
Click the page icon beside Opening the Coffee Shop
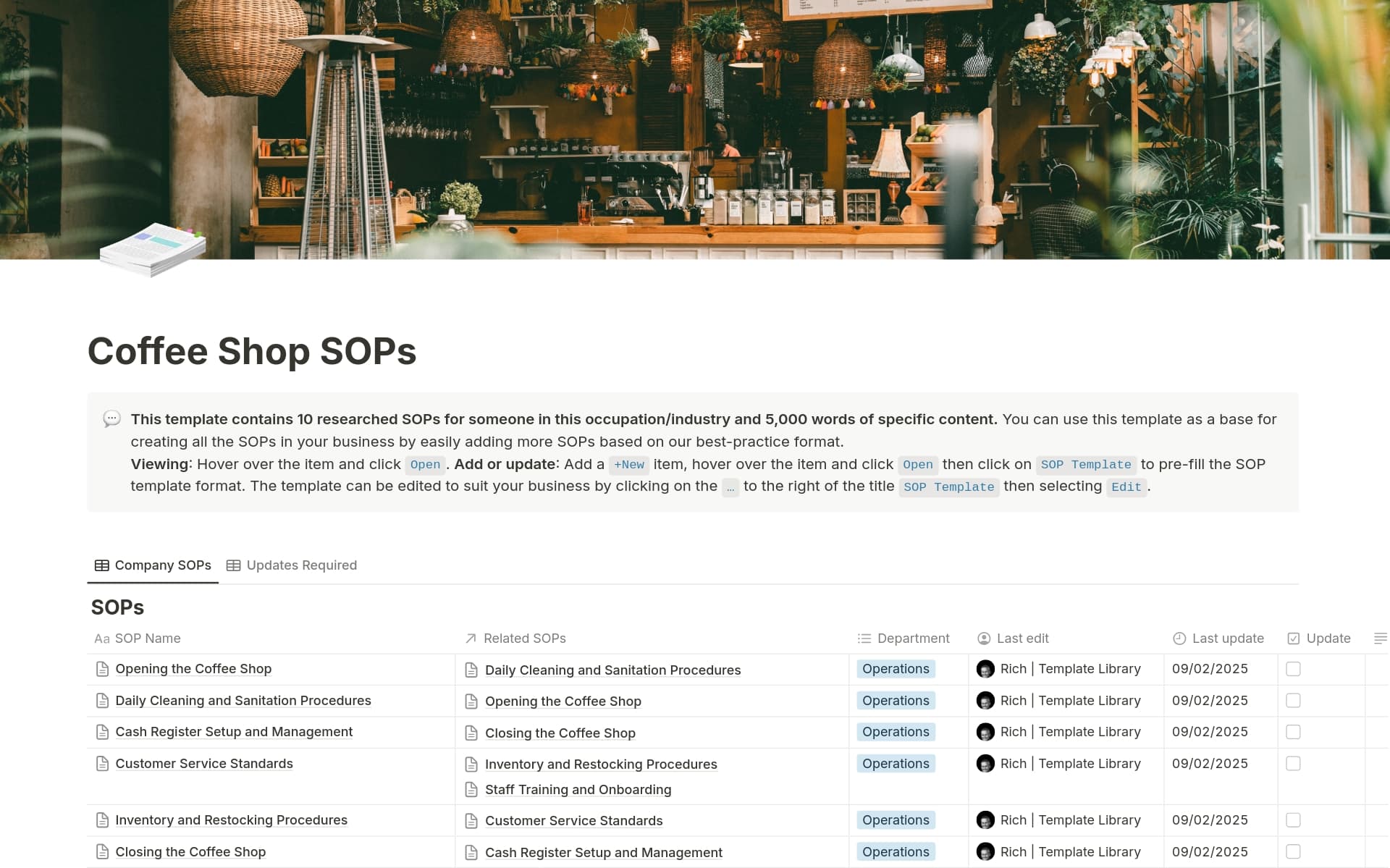tap(102, 669)
